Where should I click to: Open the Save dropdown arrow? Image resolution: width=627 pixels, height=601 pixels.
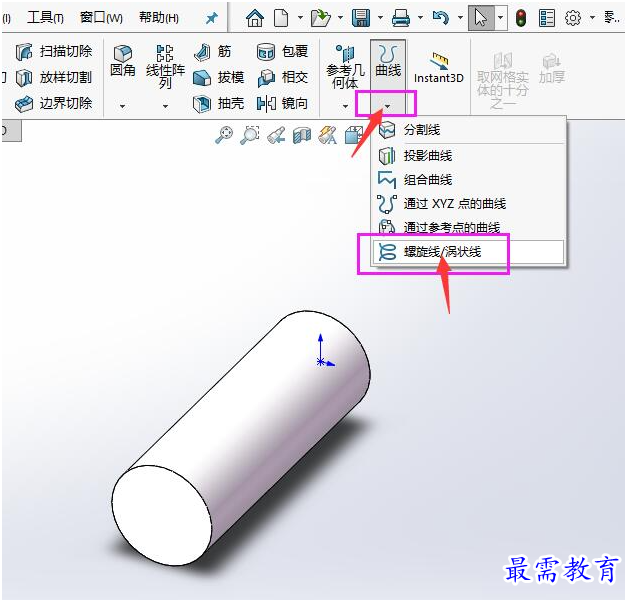point(380,18)
